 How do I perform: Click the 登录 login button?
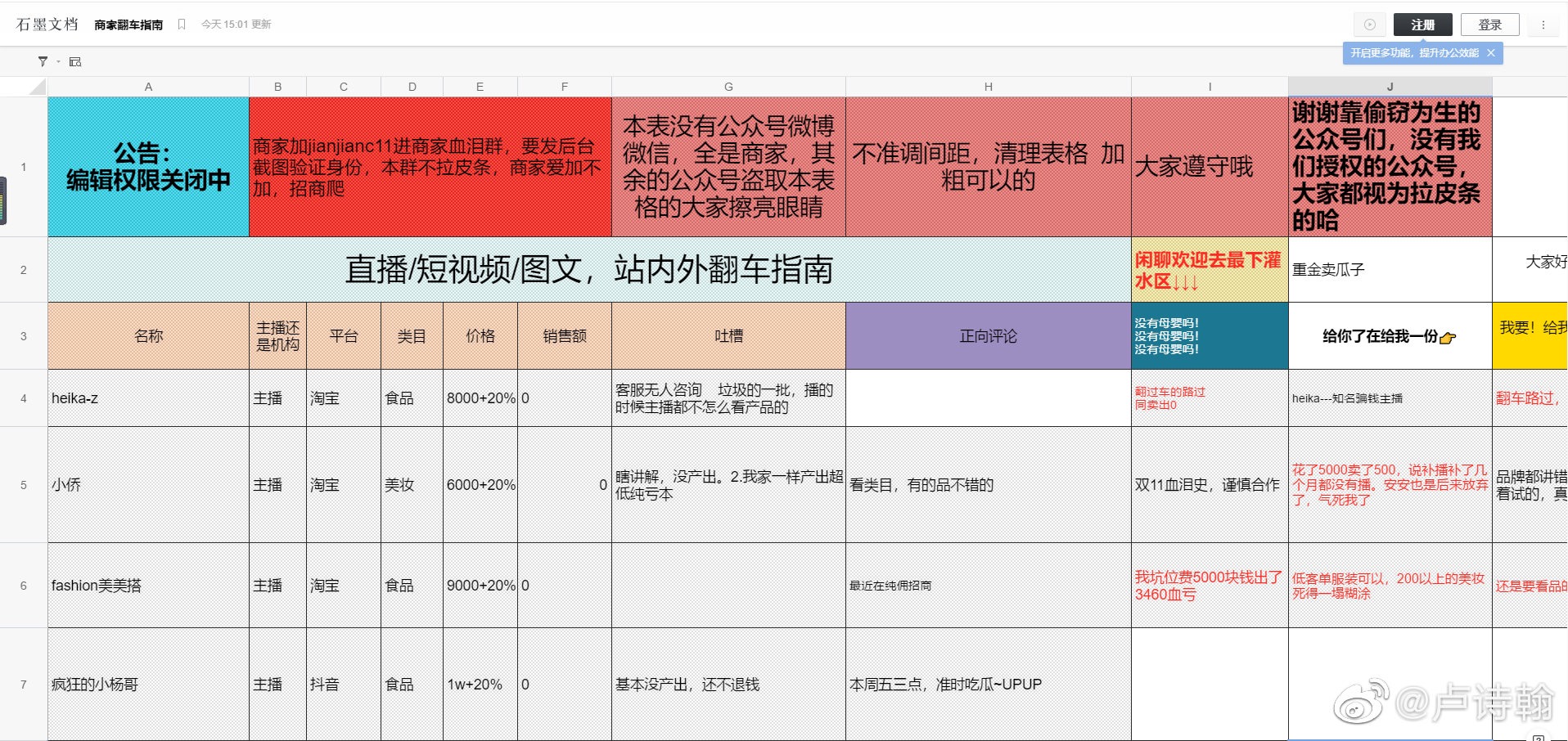point(1489,25)
